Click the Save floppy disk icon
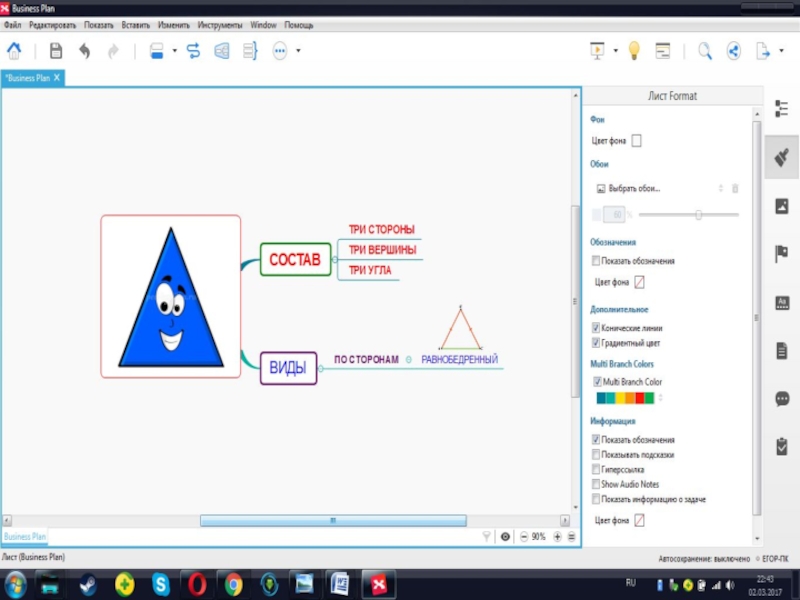The width and height of the screenshot is (800, 600). (x=56, y=51)
